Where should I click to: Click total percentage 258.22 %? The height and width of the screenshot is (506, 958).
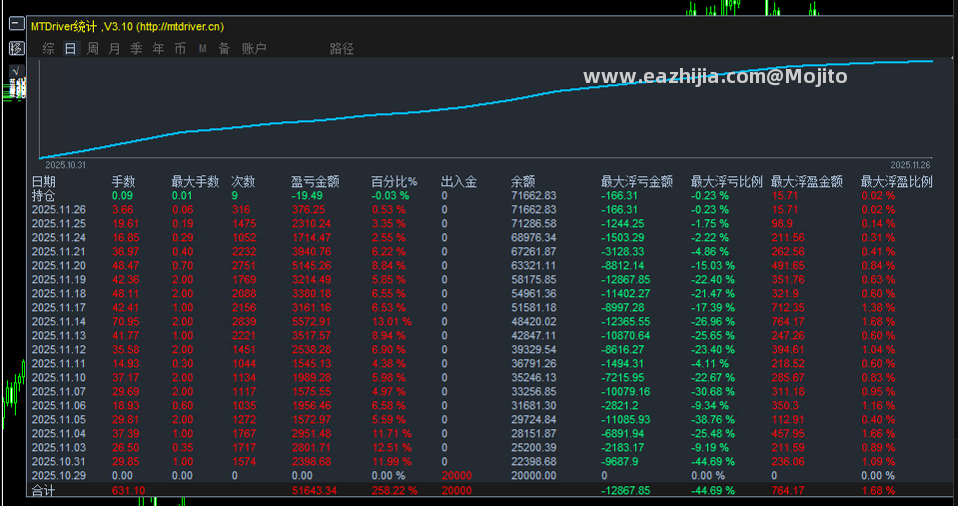395,491
